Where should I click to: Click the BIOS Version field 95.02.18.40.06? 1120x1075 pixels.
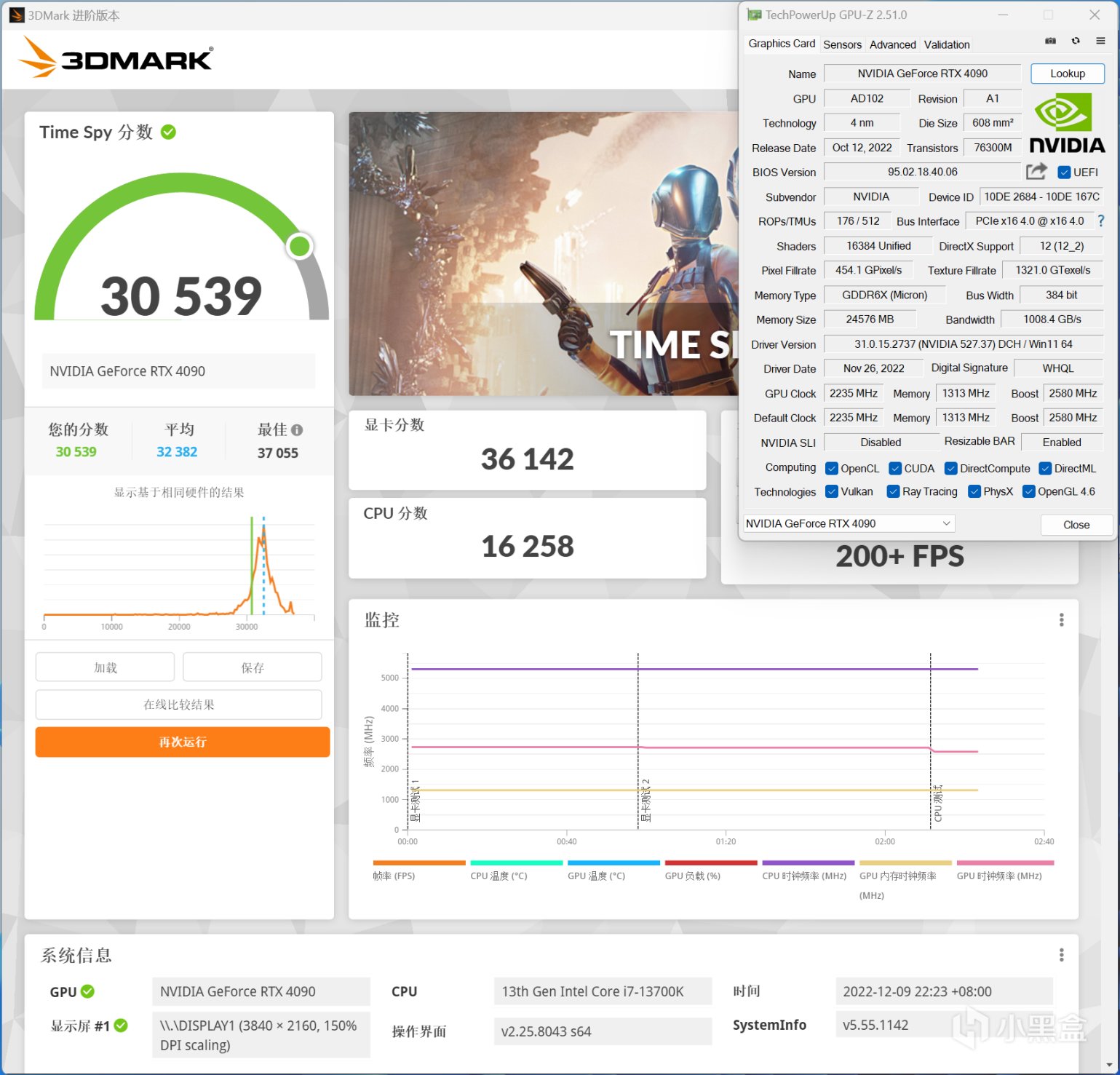coord(922,172)
